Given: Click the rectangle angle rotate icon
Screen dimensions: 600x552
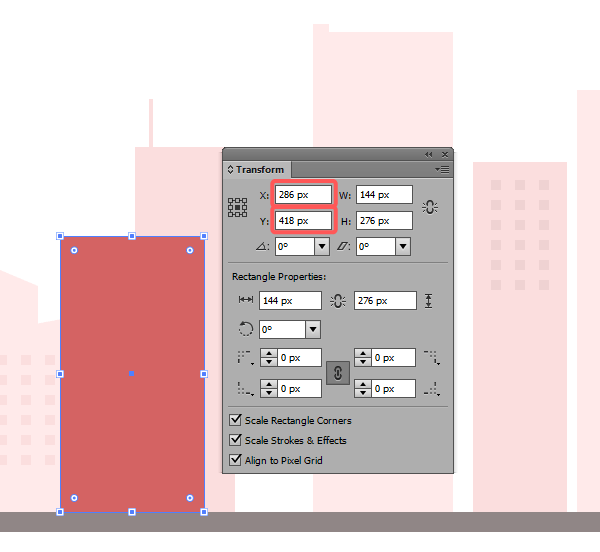Looking at the screenshot, I should [x=246, y=329].
